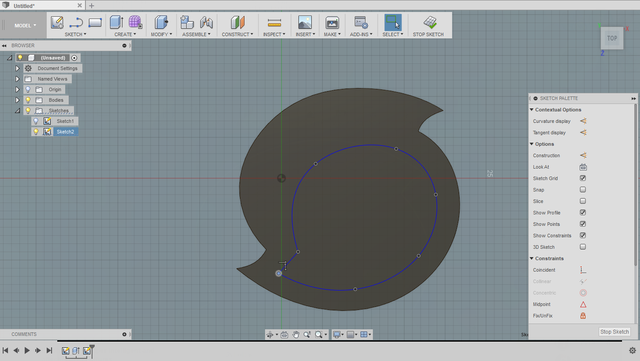This screenshot has width=640, height=361.
Task: Add a new document tab
Action: [91, 5]
